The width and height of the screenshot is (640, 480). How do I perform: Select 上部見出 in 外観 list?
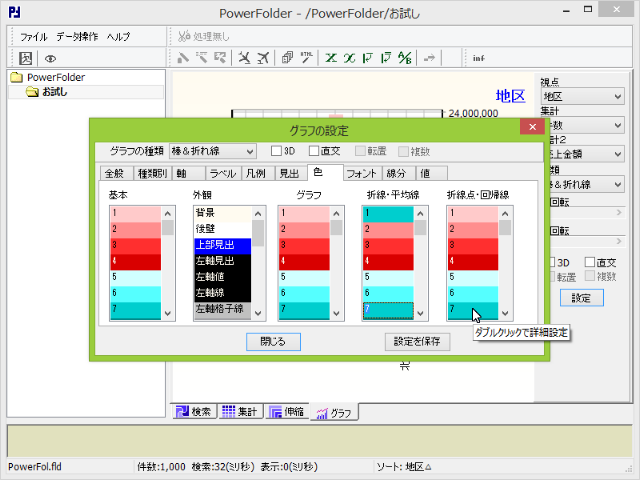point(222,246)
